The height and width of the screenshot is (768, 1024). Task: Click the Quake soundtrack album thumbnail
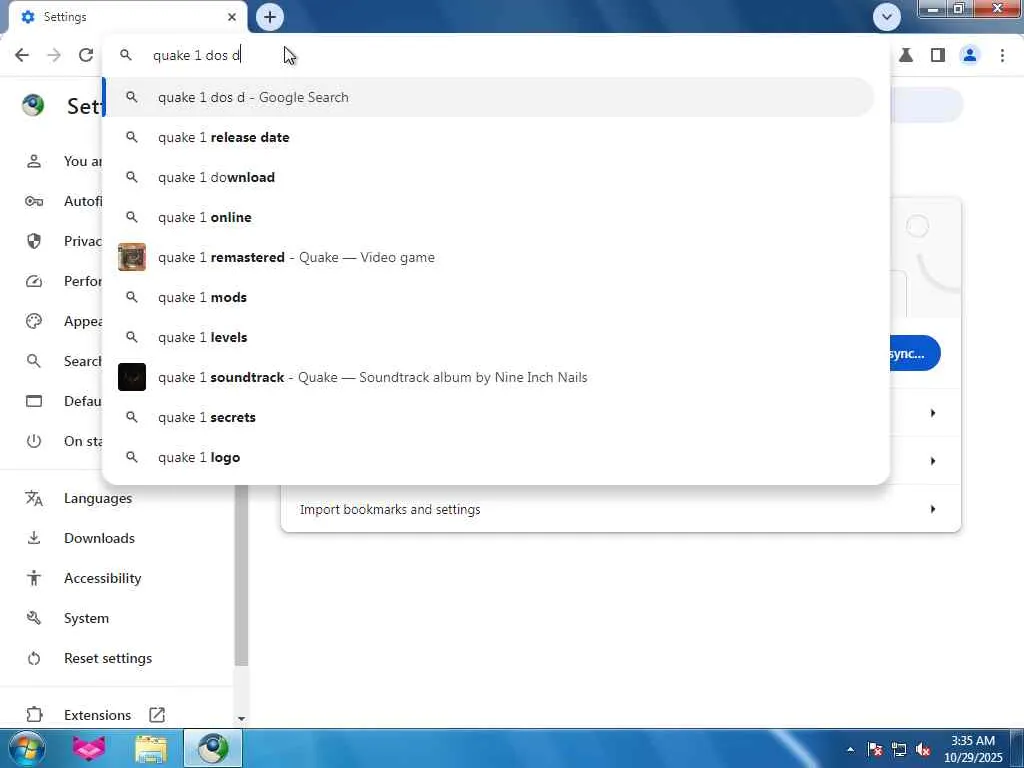coord(132,377)
